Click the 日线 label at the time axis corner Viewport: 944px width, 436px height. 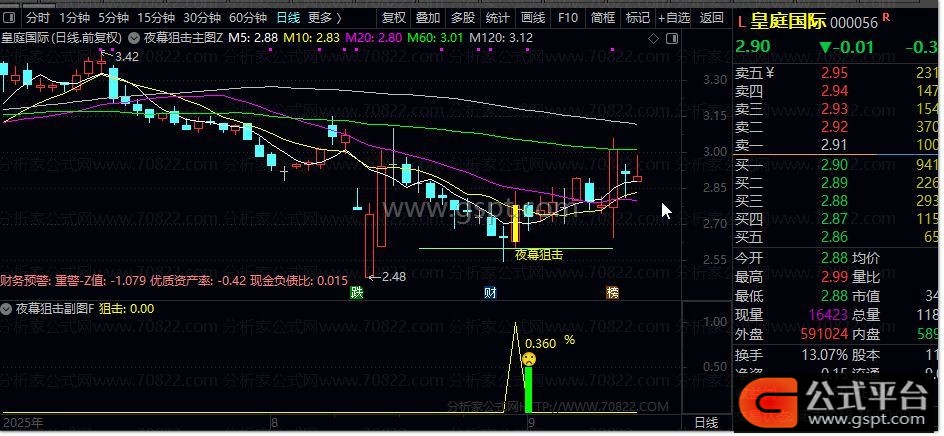coord(706,422)
